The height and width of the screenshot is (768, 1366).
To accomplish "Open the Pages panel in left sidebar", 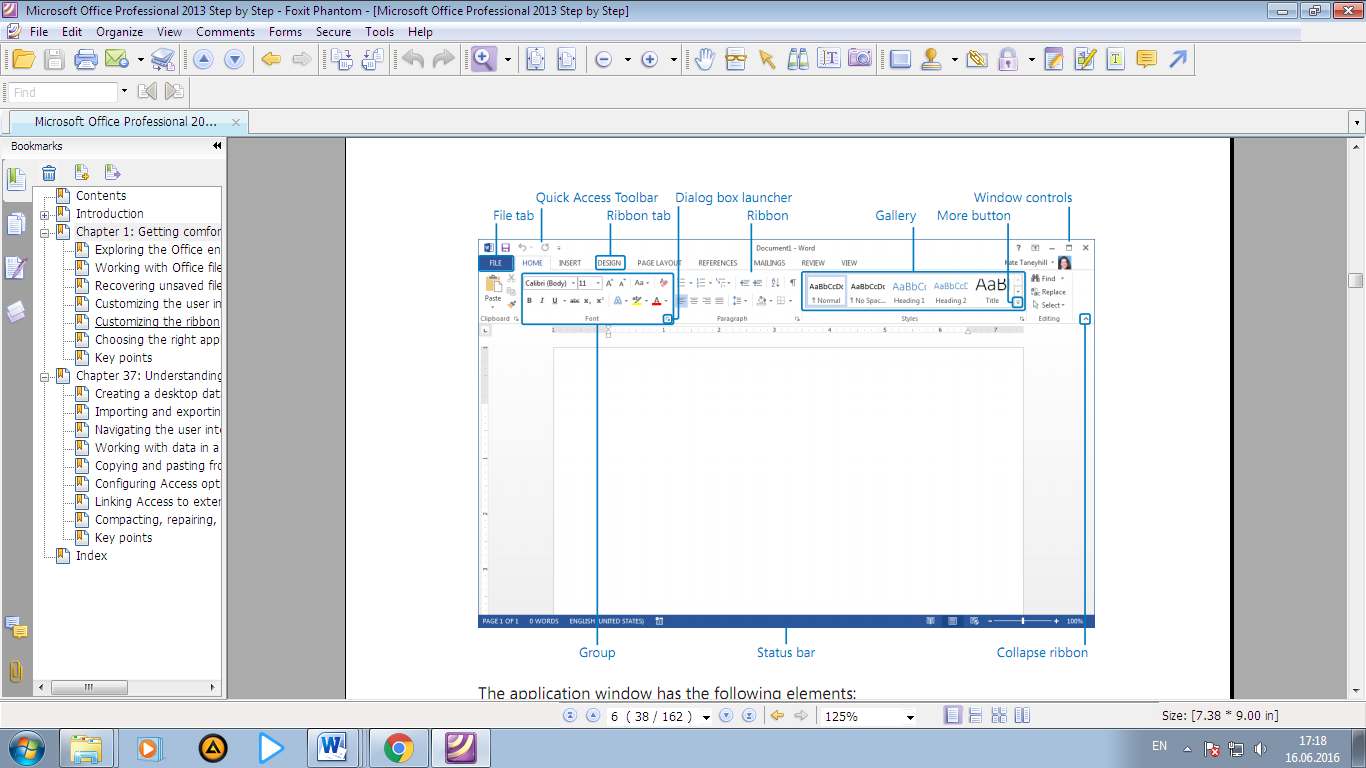I will 15,224.
